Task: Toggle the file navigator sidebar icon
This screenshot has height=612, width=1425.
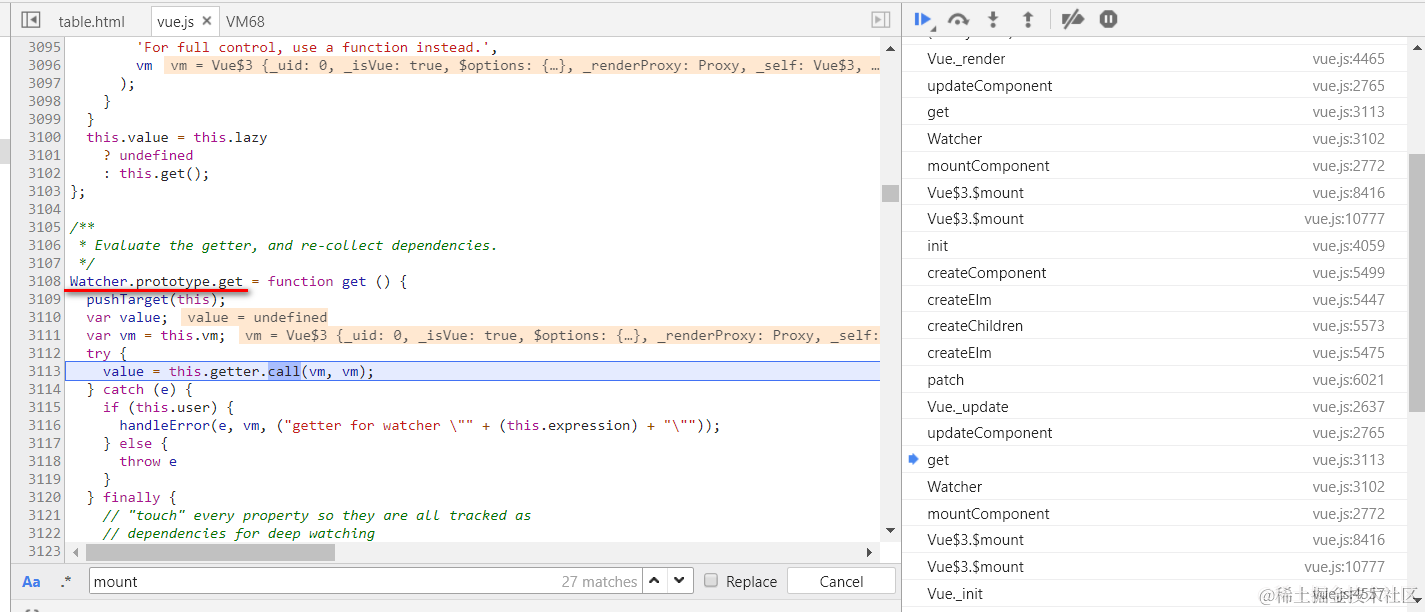Action: pos(31,20)
